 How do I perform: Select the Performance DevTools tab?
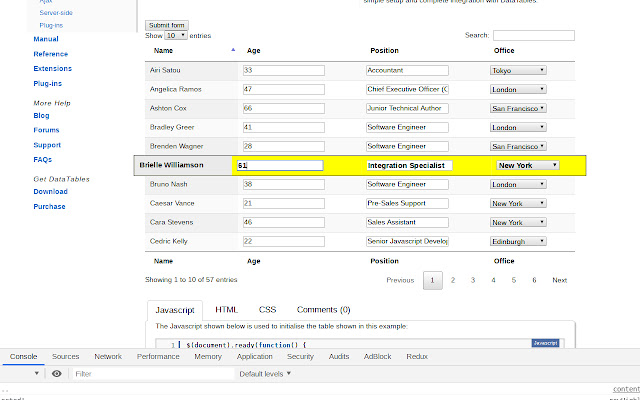[158, 356]
